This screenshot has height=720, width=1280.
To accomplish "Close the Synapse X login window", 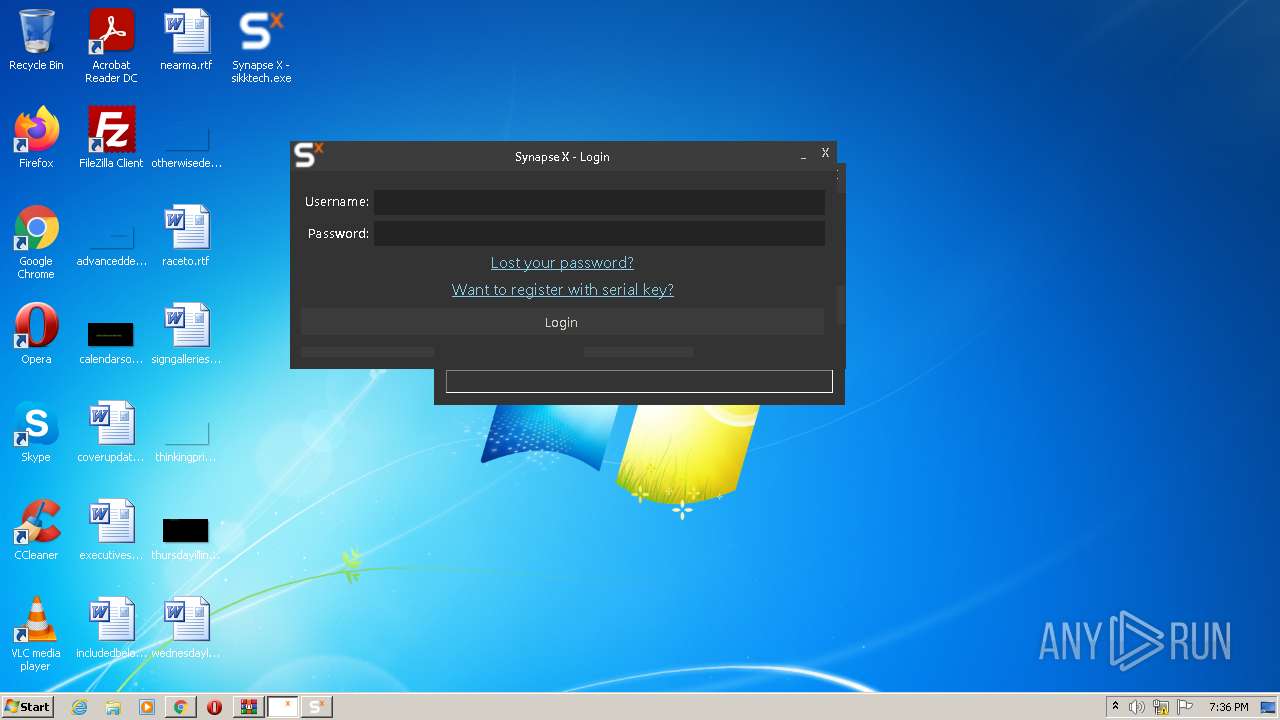I will [825, 153].
